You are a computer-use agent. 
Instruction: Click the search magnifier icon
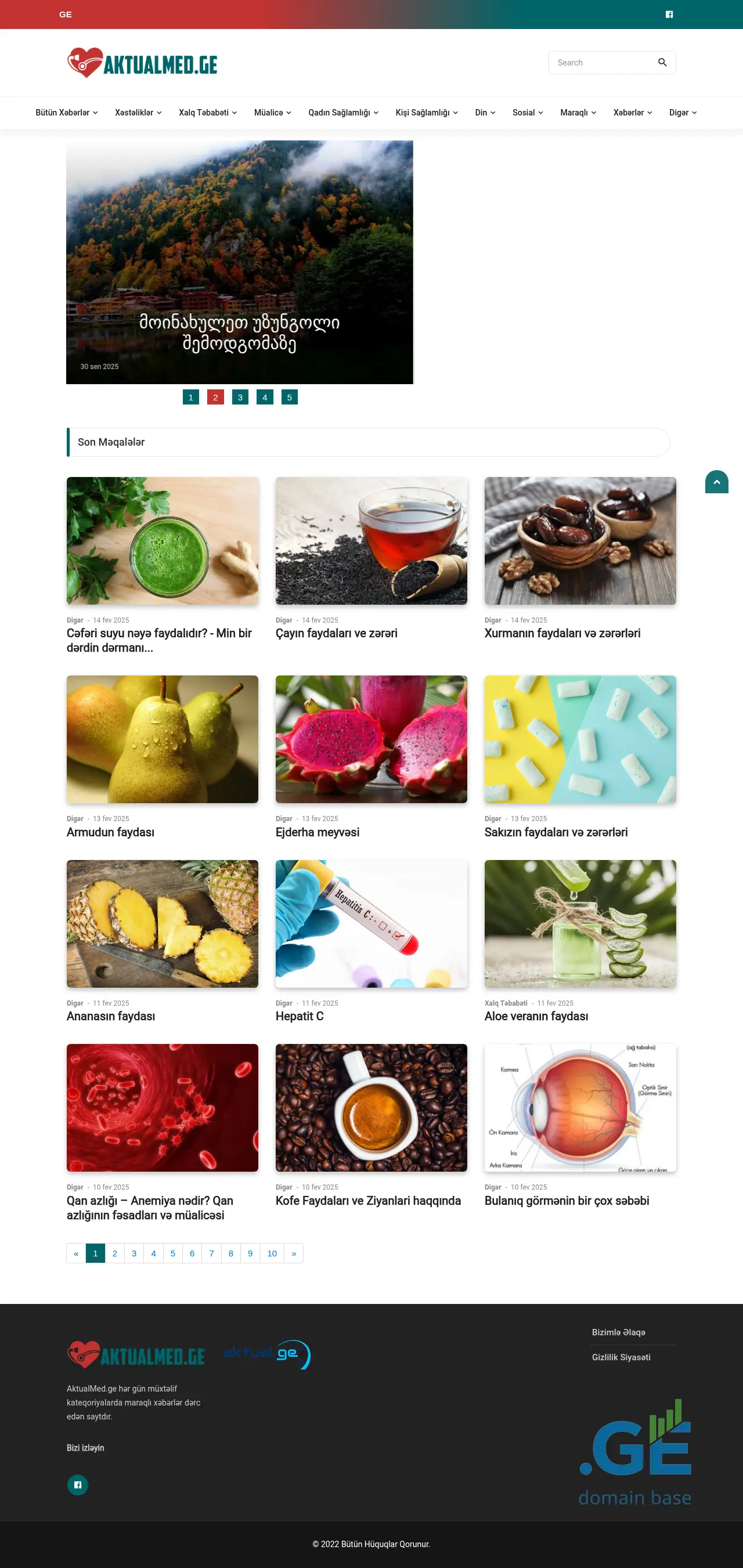click(x=662, y=63)
